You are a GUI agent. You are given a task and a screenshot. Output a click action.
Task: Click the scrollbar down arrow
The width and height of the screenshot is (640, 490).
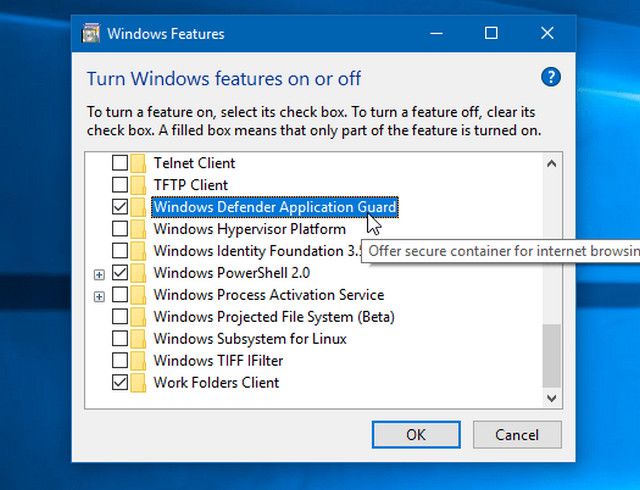(550, 397)
